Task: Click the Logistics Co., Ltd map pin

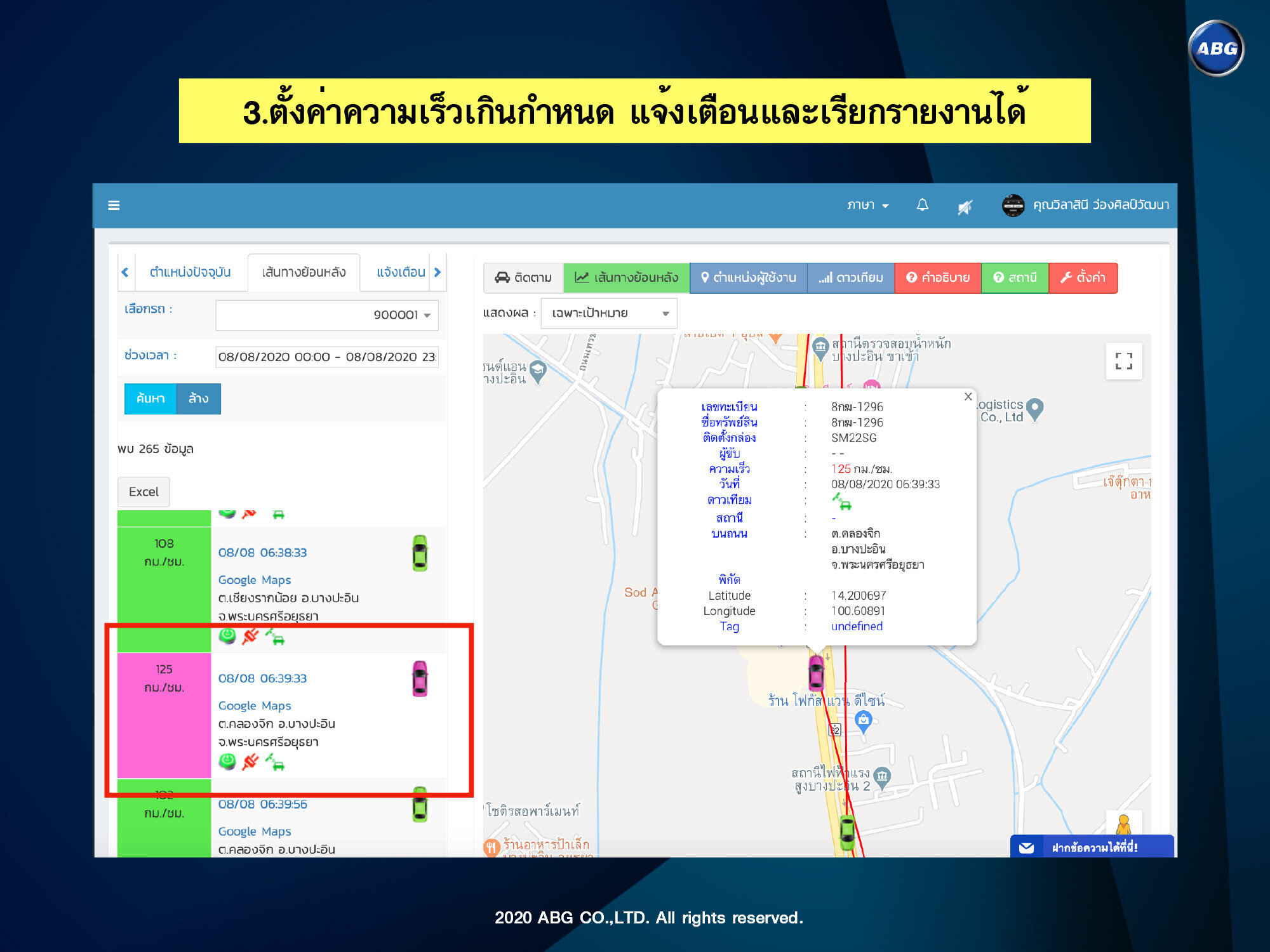Action: point(1035,409)
